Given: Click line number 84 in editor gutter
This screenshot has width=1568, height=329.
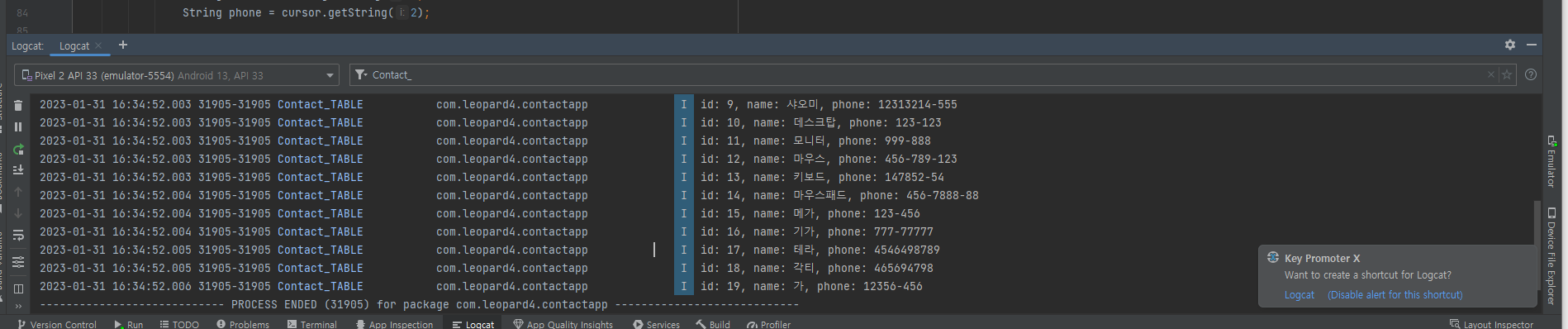Looking at the screenshot, I should pos(22,13).
